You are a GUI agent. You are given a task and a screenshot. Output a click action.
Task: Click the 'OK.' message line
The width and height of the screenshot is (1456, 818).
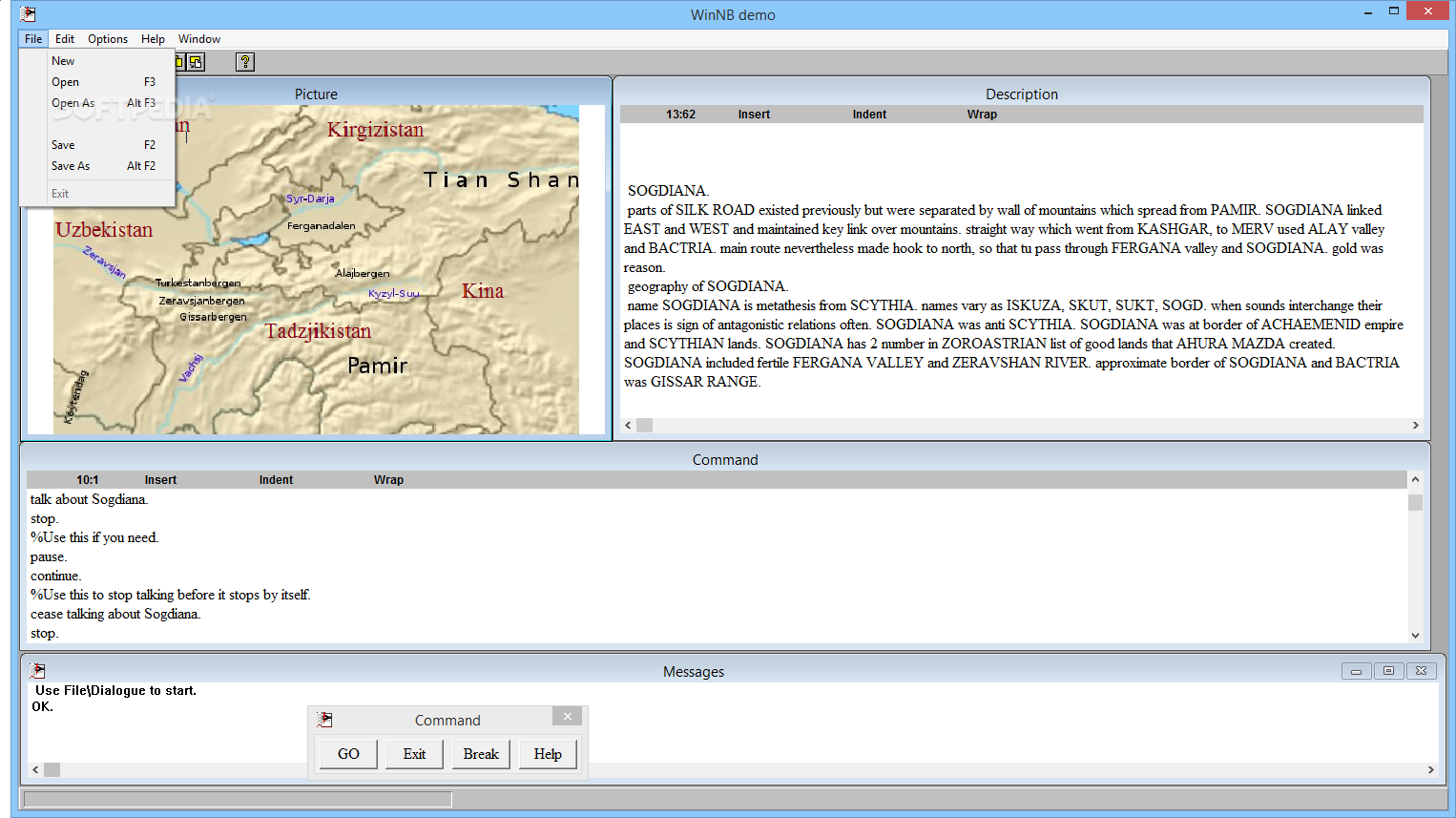coord(43,706)
